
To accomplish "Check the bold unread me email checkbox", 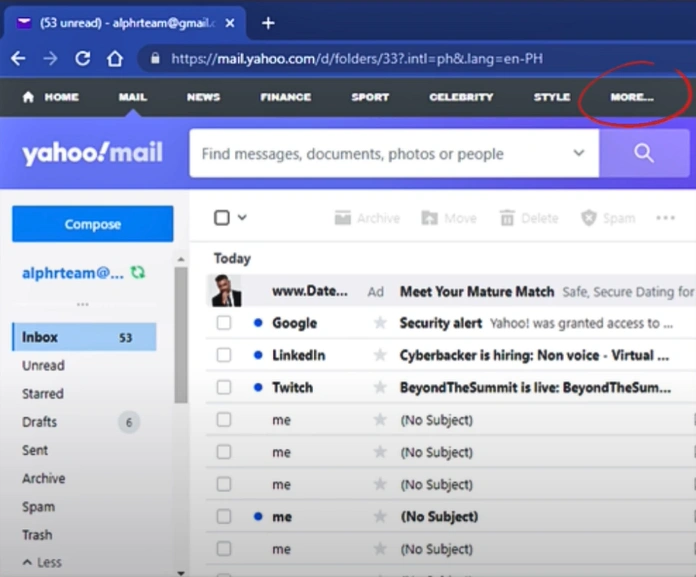I will pyautogui.click(x=224, y=516).
